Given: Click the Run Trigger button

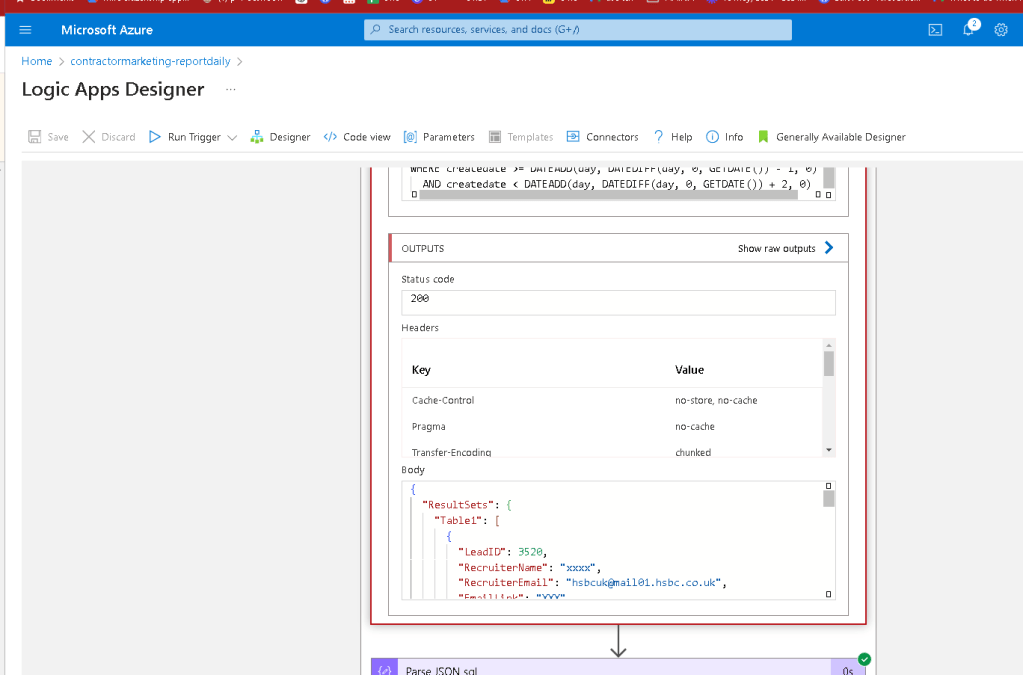Looking at the screenshot, I should tap(185, 137).
